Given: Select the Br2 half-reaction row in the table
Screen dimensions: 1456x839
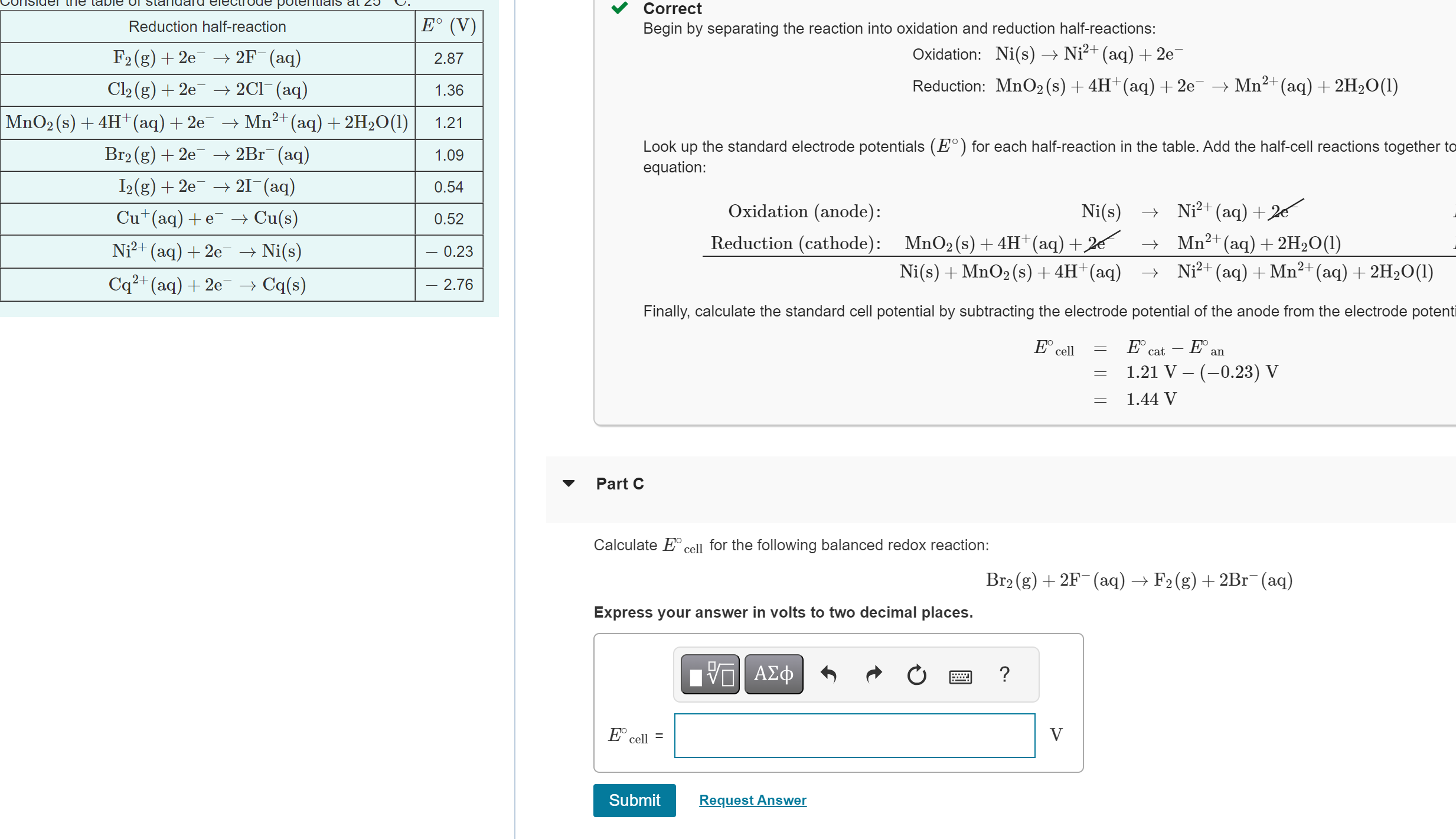Looking at the screenshot, I should (x=207, y=155).
